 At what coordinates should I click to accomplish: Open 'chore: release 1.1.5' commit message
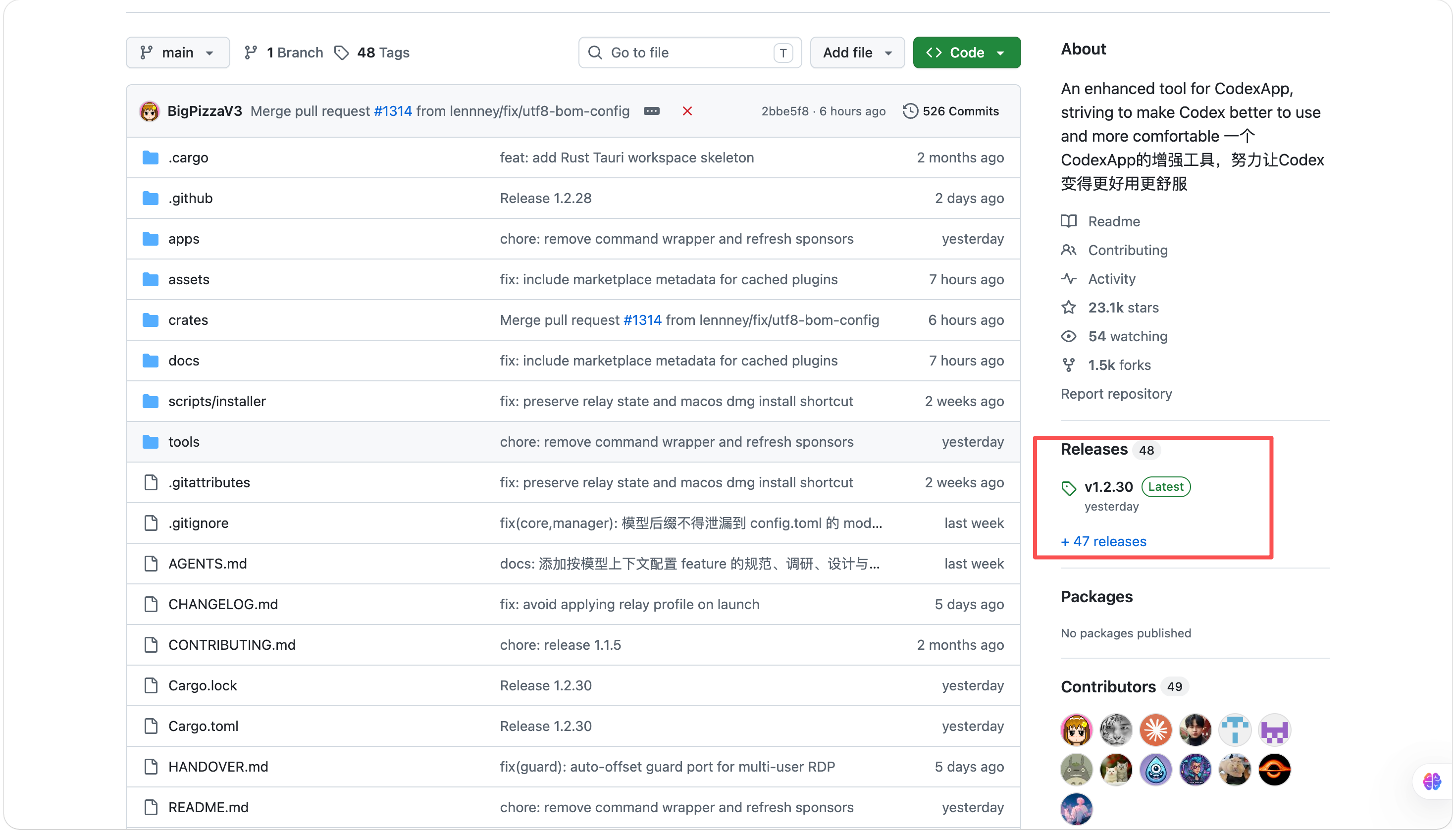[x=561, y=645]
